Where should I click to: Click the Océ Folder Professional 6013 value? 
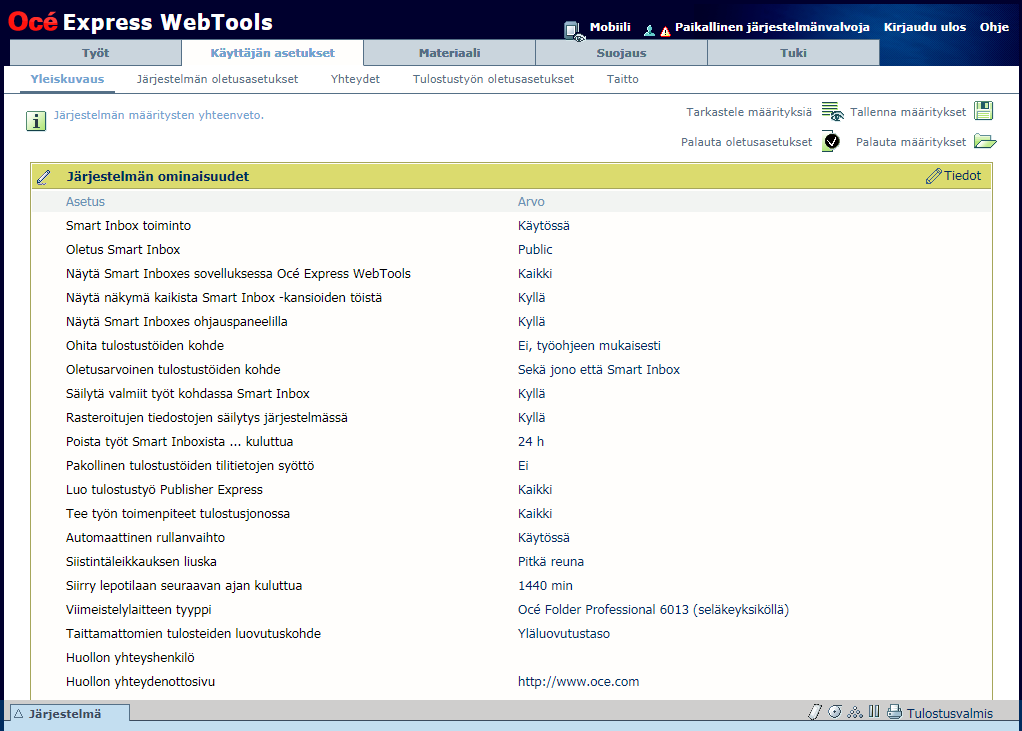tap(653, 610)
